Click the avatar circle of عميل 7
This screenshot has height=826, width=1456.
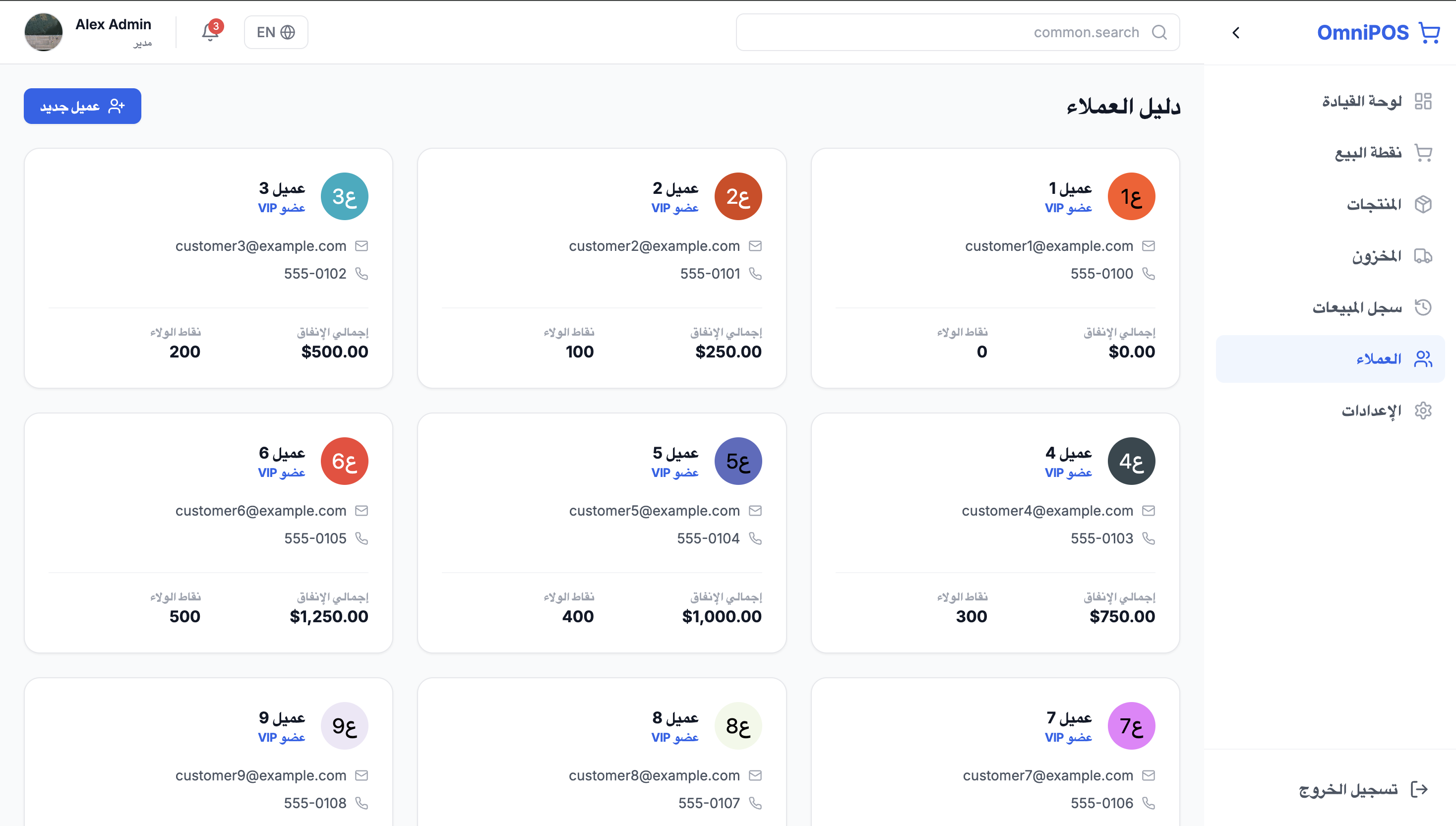point(1132,725)
